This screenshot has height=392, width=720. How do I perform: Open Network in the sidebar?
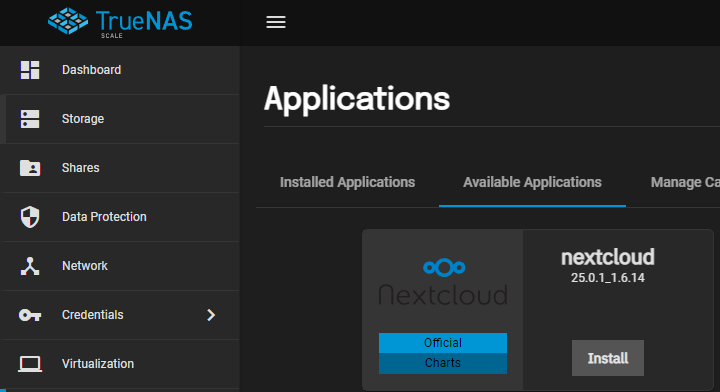pyautogui.click(x=119, y=266)
